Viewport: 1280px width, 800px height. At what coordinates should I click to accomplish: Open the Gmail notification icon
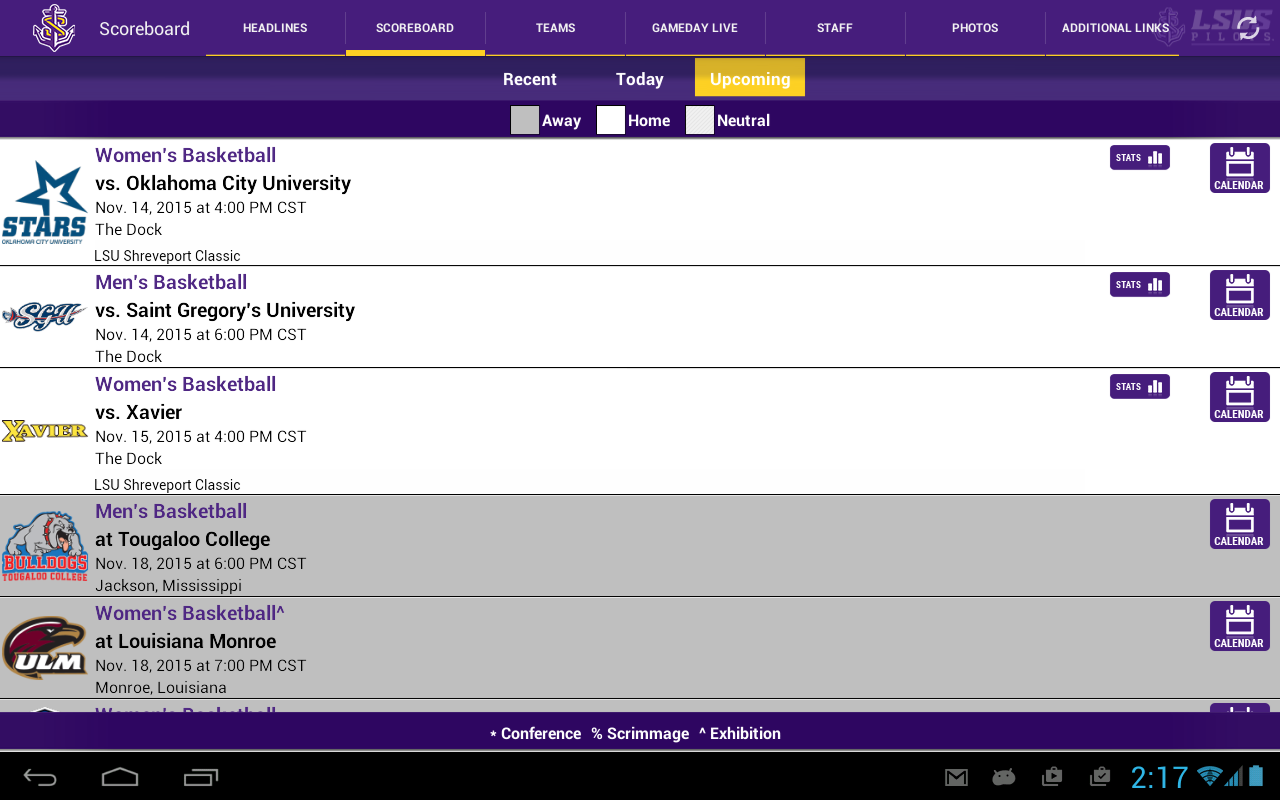point(956,777)
